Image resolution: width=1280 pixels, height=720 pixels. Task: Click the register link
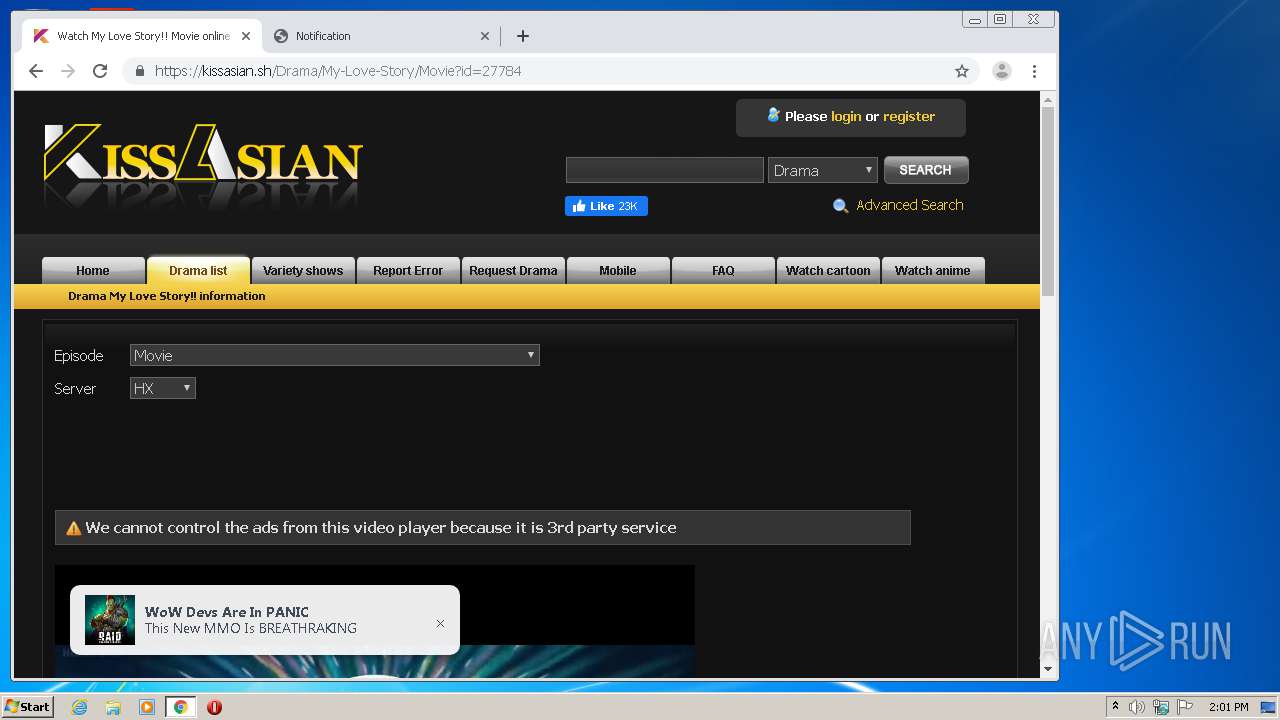click(909, 116)
